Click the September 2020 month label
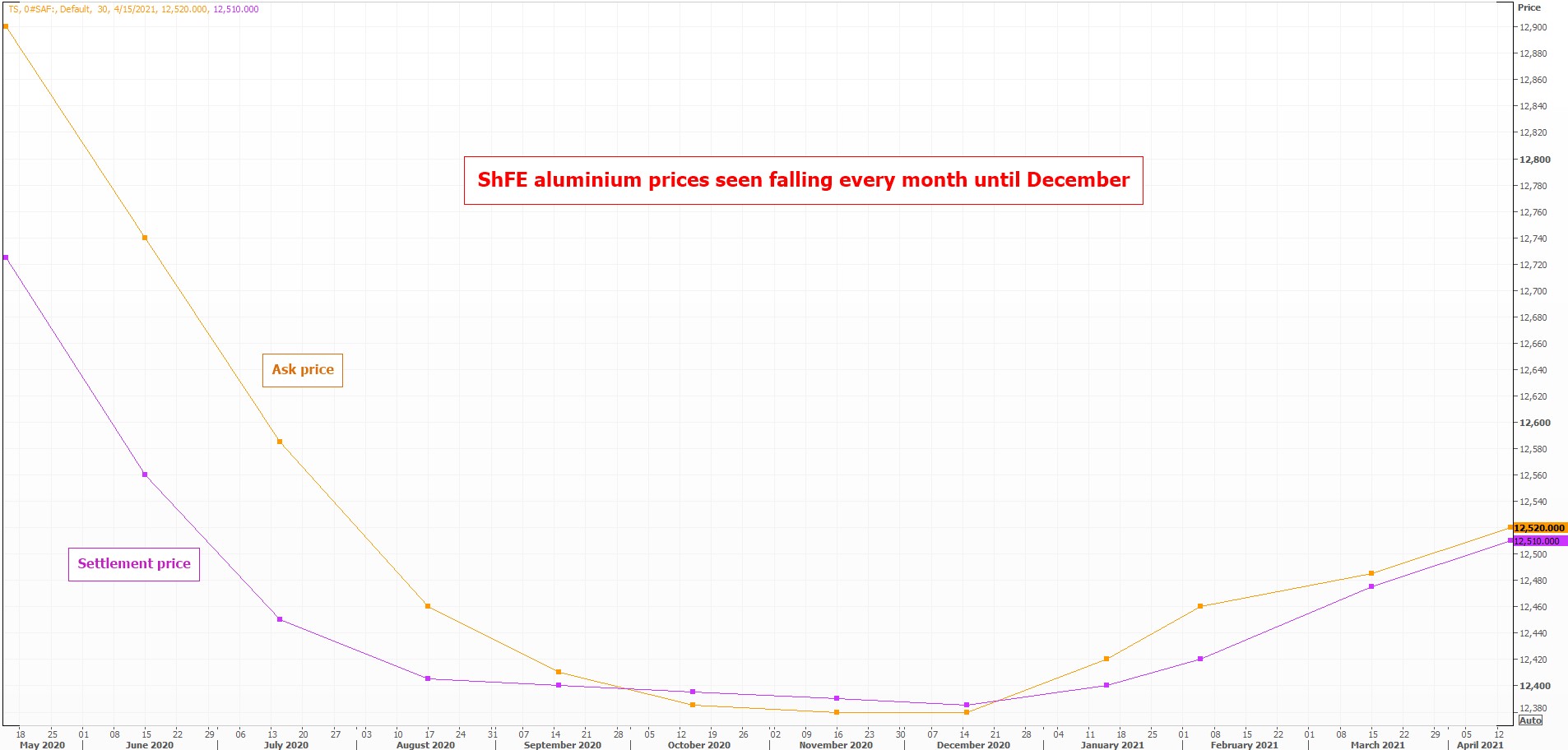This screenshot has height=750, width=1568. pos(563,745)
